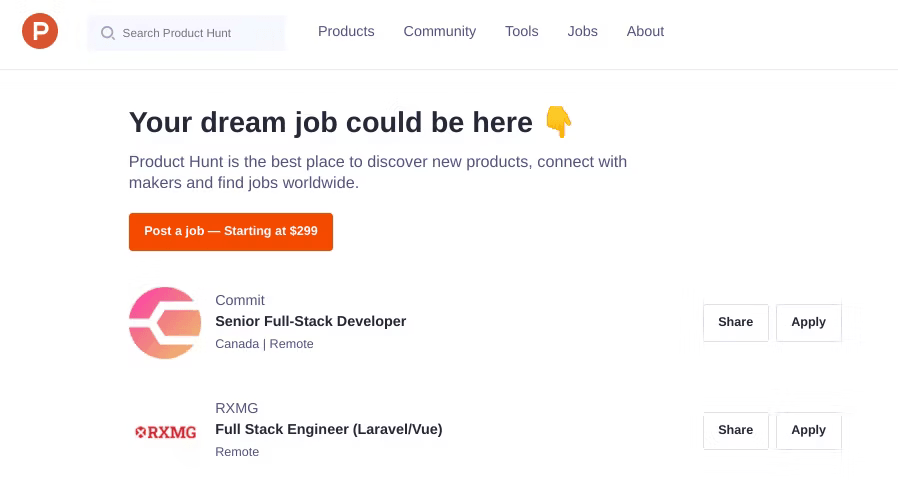Viewport: 898px width, 481px height.
Task: Apply to the RXMG Full Stack Engineer job
Action: pos(808,430)
